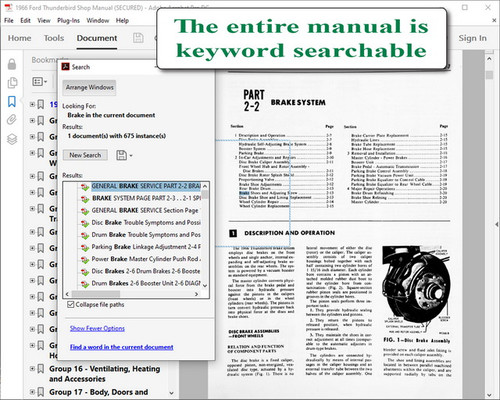This screenshot has width=500, height=400.
Task: Expand the topmost 19.. bookmark
Action: pos(32,104)
